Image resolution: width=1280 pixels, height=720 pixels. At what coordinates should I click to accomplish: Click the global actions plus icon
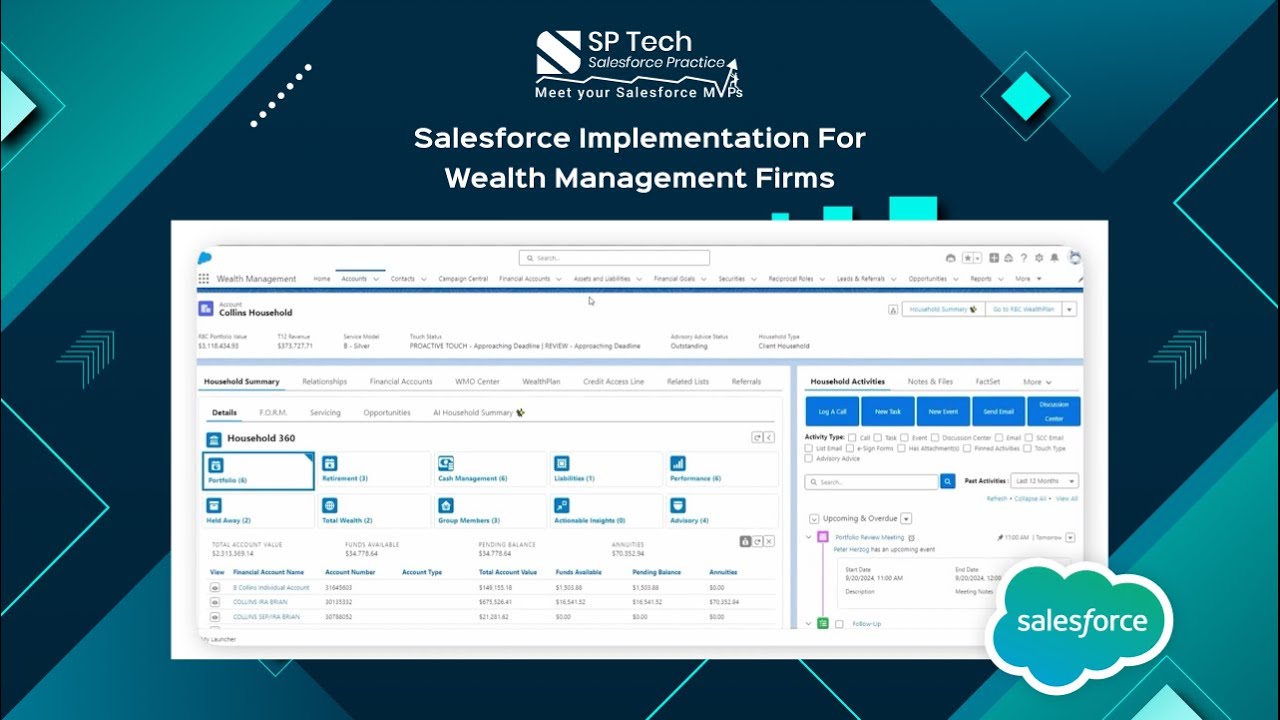996,258
